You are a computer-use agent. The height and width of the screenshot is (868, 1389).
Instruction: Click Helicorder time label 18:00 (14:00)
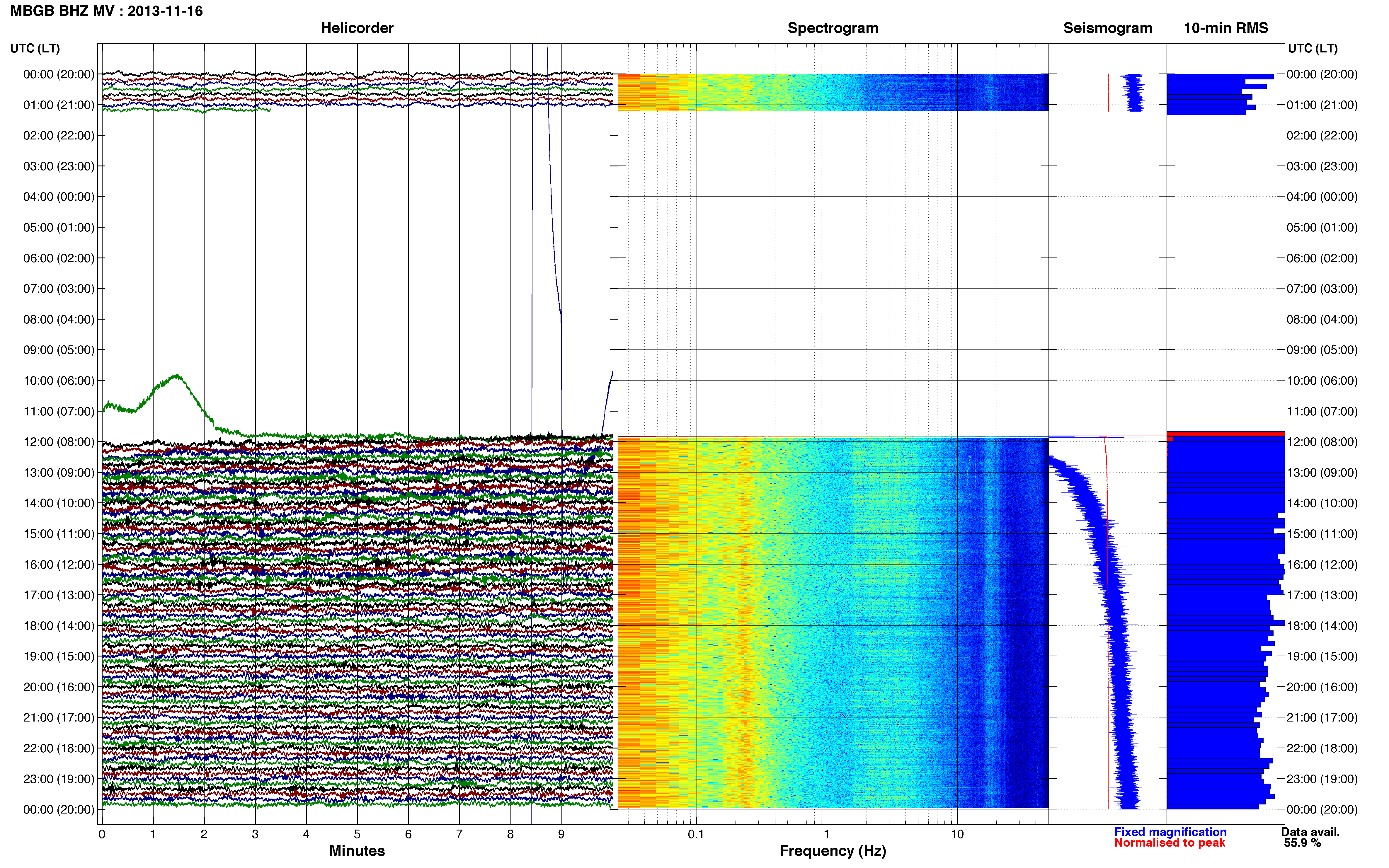(59, 626)
